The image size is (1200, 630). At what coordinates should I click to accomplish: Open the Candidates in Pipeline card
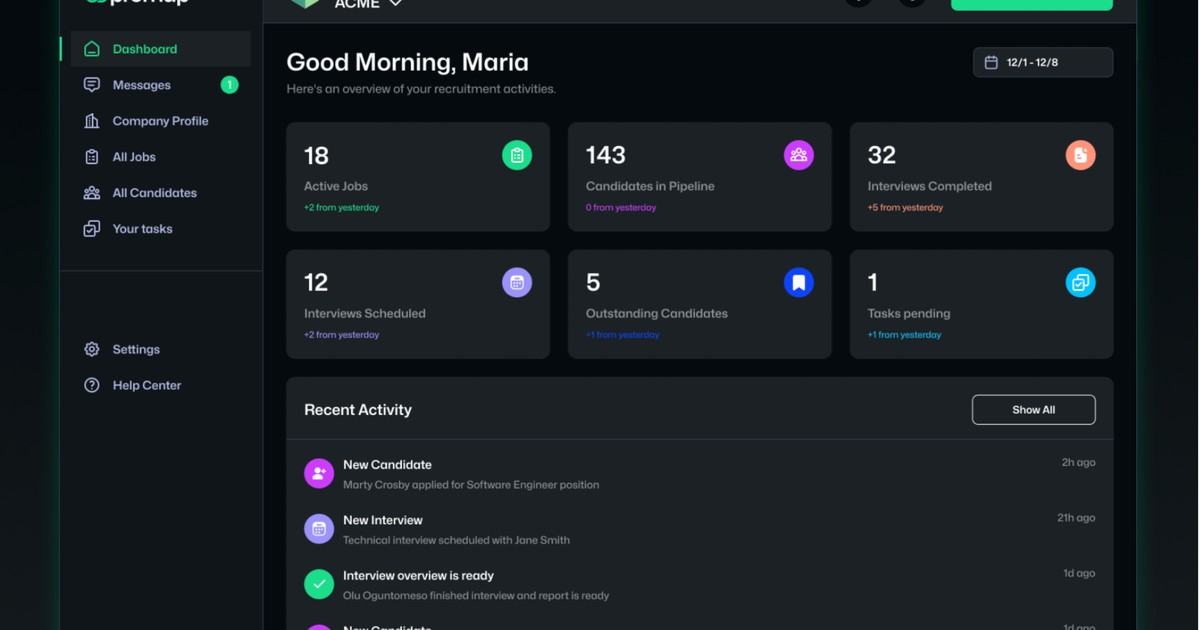700,177
